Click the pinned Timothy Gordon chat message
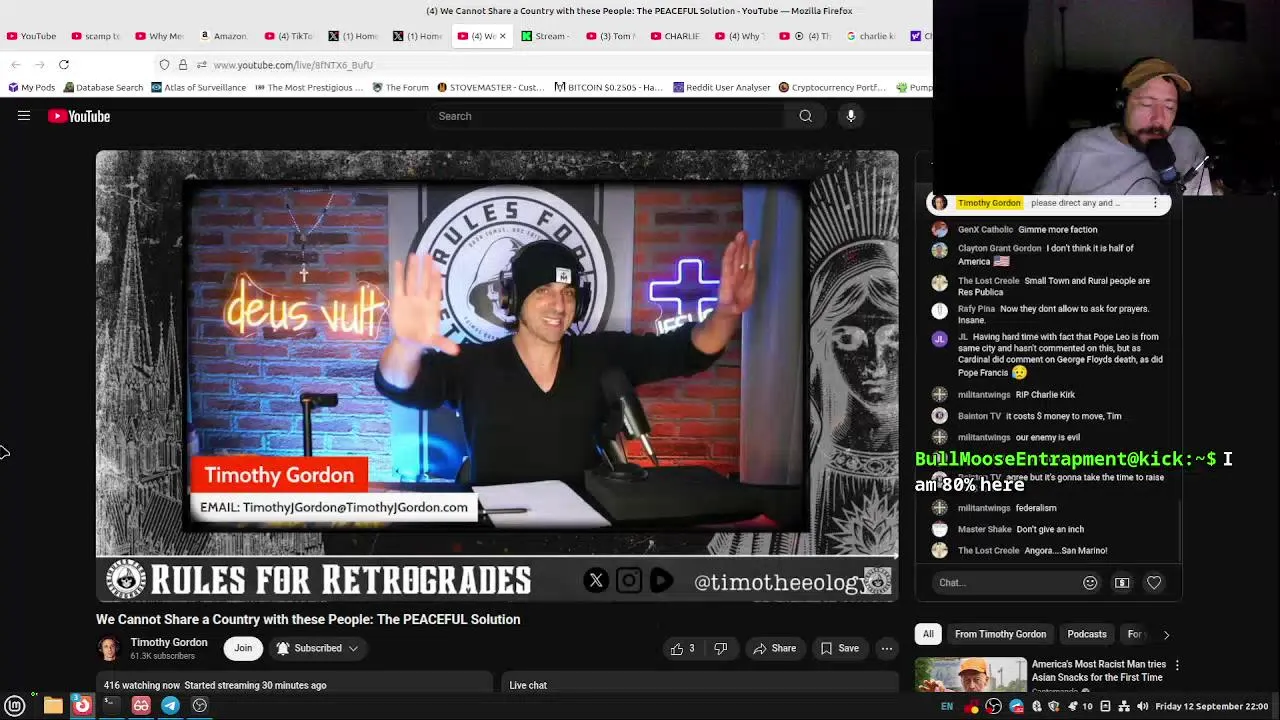 click(1049, 203)
